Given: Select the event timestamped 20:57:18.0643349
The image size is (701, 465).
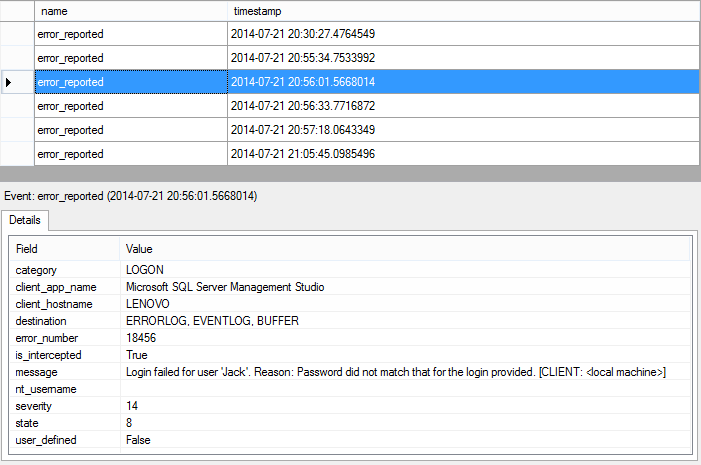Looking at the screenshot, I should [303, 130].
